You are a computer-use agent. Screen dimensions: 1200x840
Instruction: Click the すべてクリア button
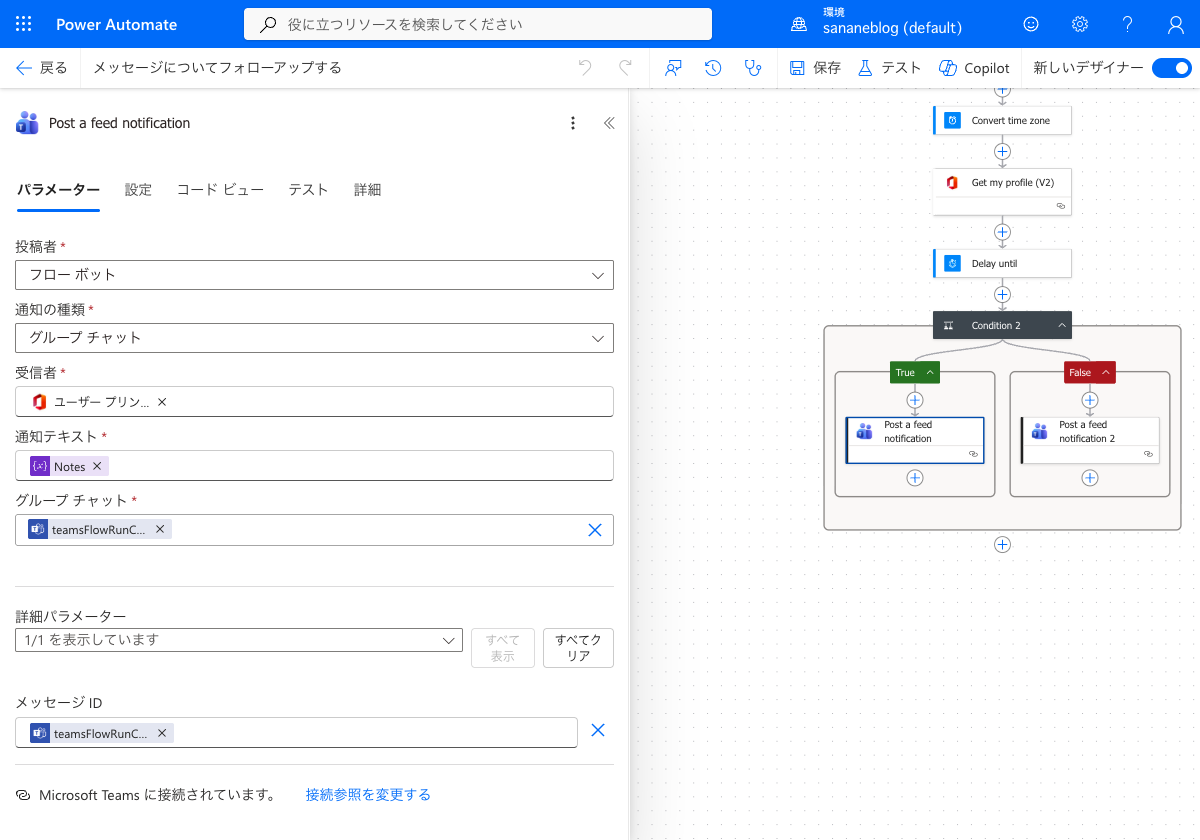[578, 648]
